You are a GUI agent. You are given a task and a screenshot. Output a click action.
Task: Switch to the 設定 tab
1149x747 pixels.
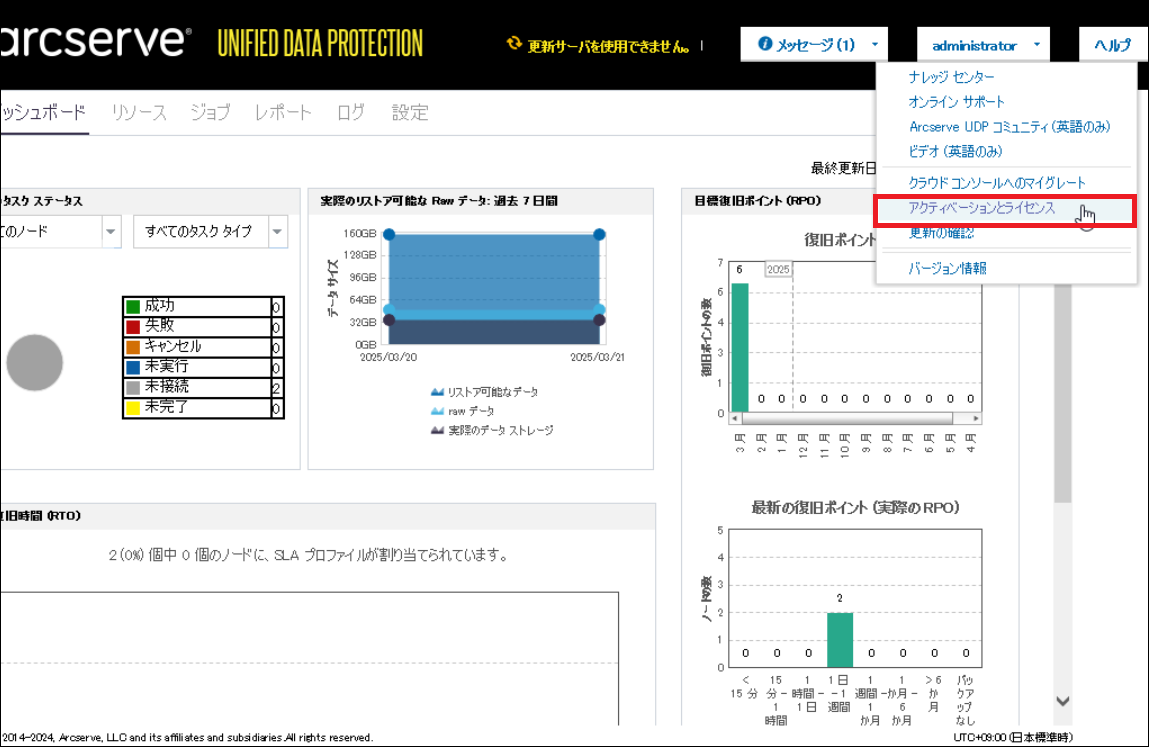coord(410,112)
